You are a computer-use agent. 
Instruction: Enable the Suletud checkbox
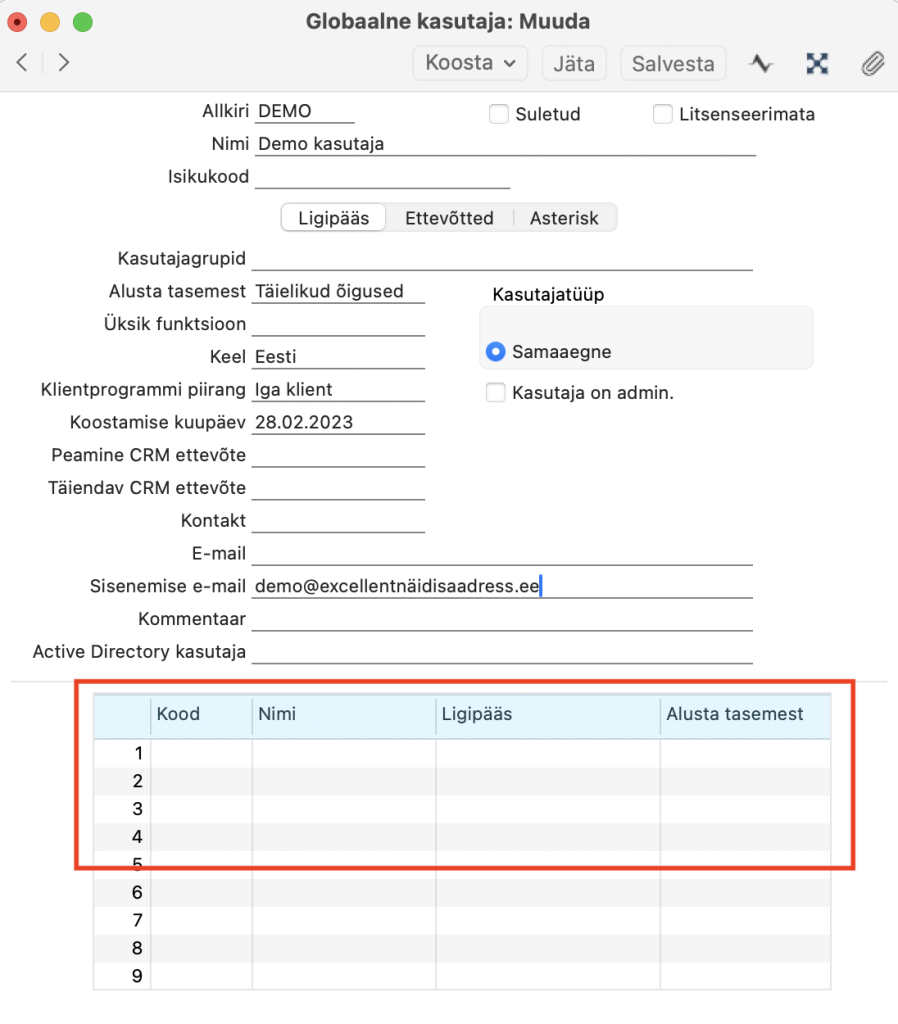[x=498, y=114]
